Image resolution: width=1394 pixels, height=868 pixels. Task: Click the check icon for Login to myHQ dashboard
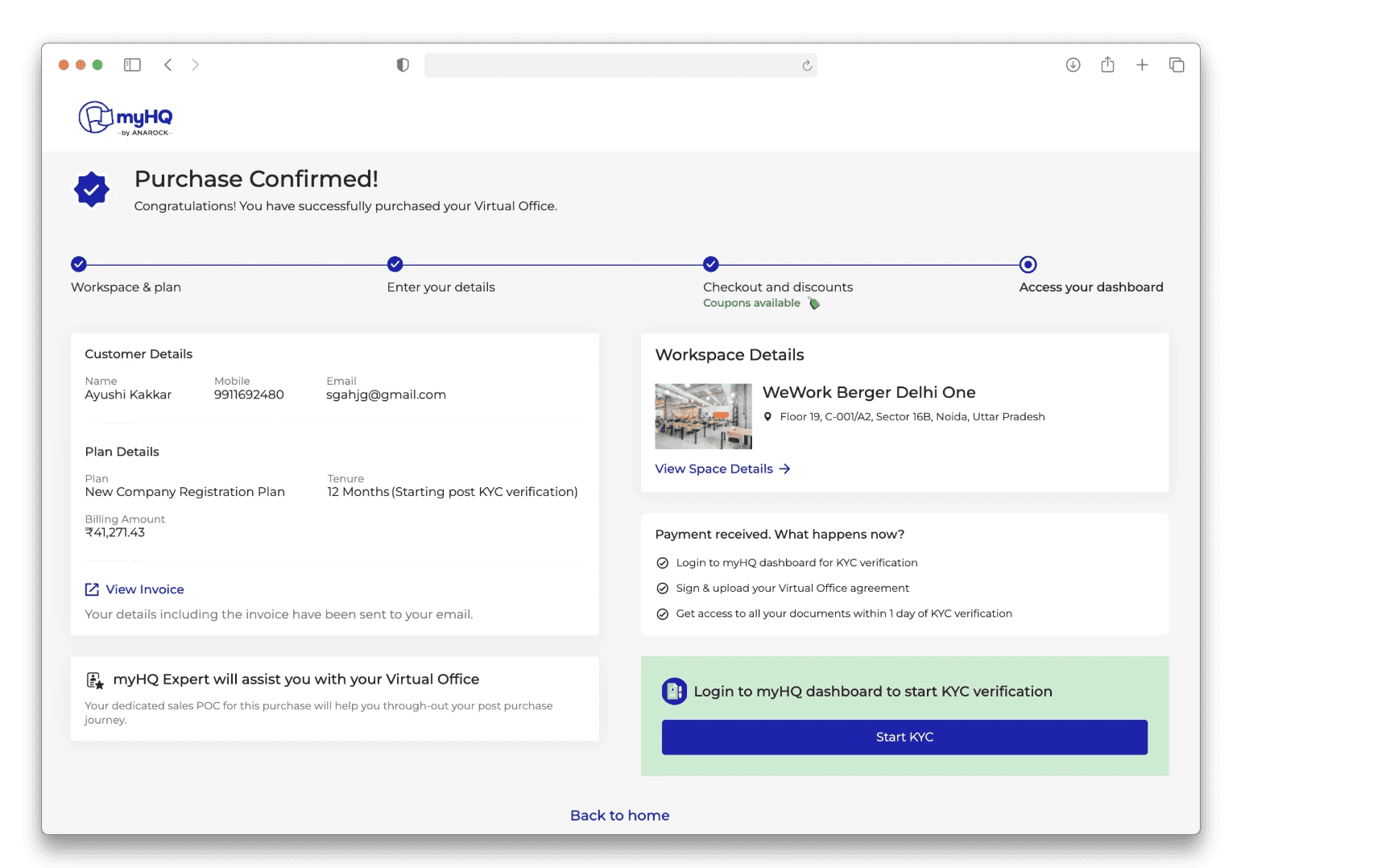662,563
